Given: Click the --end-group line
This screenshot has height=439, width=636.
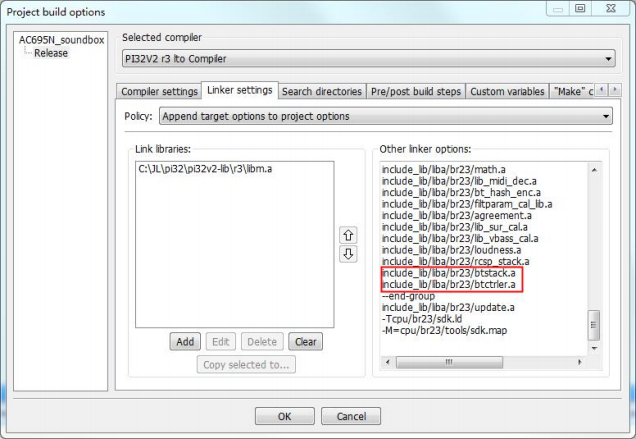Looking at the screenshot, I should [x=408, y=296].
